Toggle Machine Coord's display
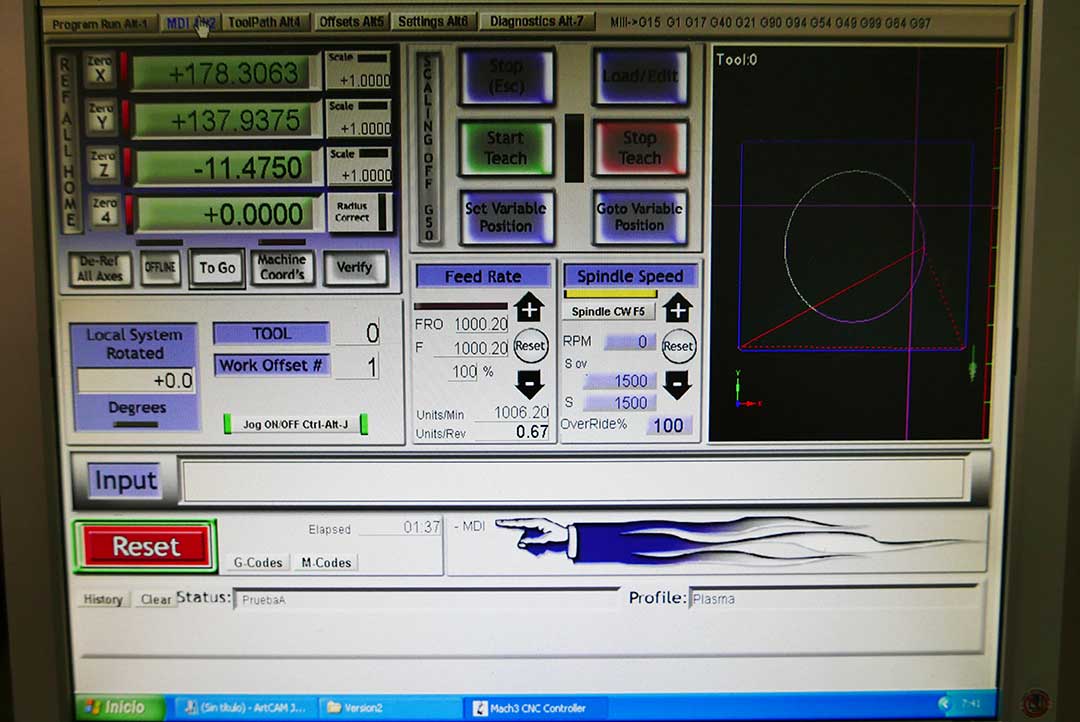The height and width of the screenshot is (722, 1080). click(x=282, y=267)
